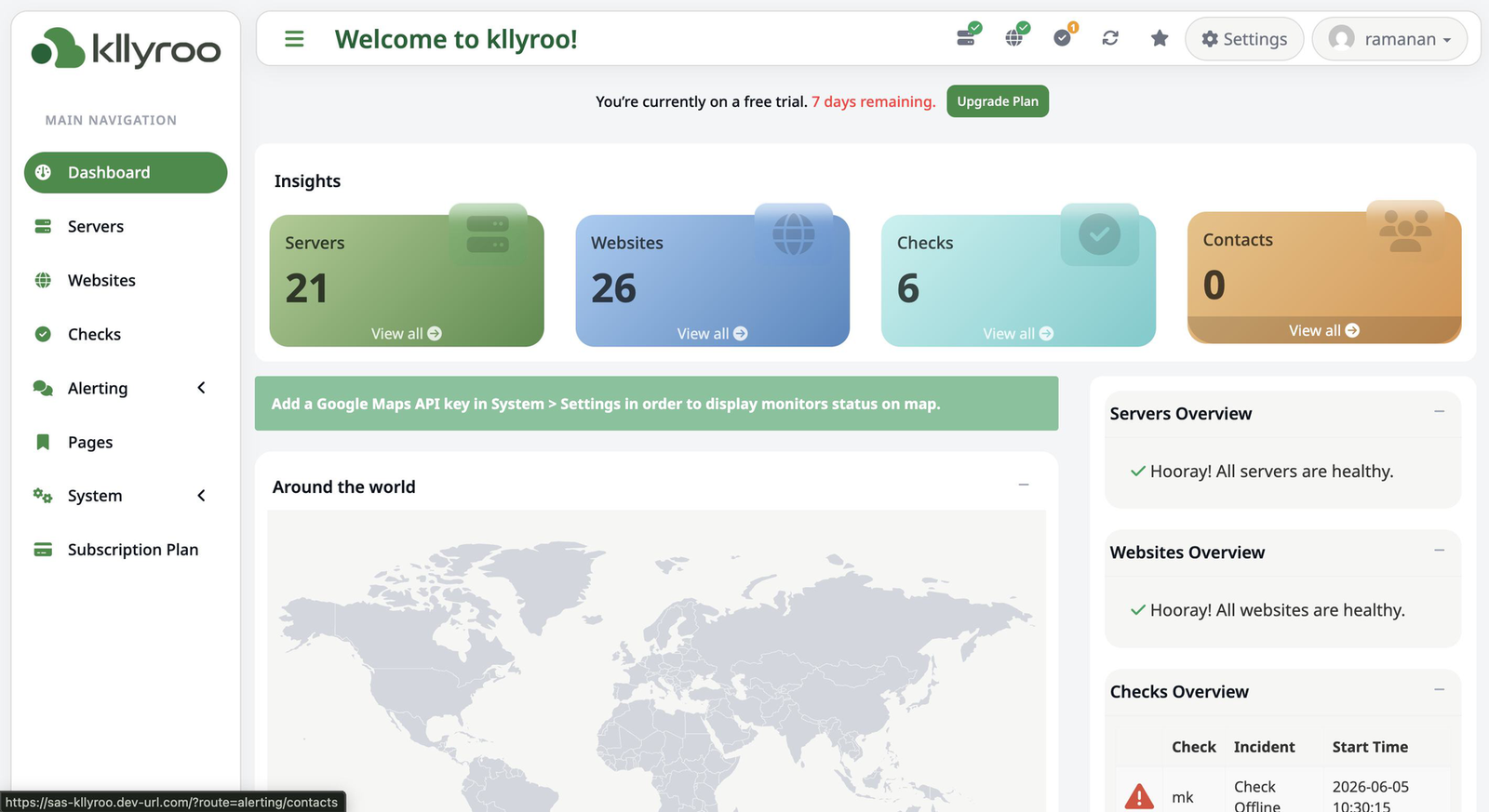Click the kllyroo logo
1489x812 pixels.
(x=126, y=48)
